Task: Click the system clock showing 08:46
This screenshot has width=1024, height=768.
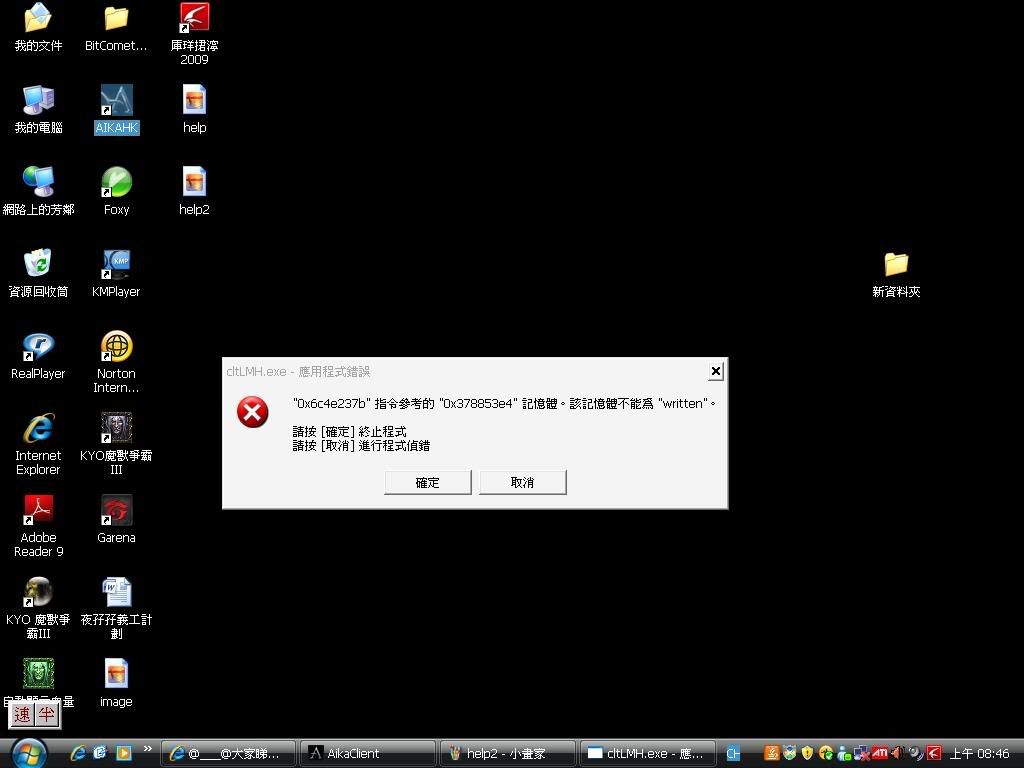Action: (979, 753)
